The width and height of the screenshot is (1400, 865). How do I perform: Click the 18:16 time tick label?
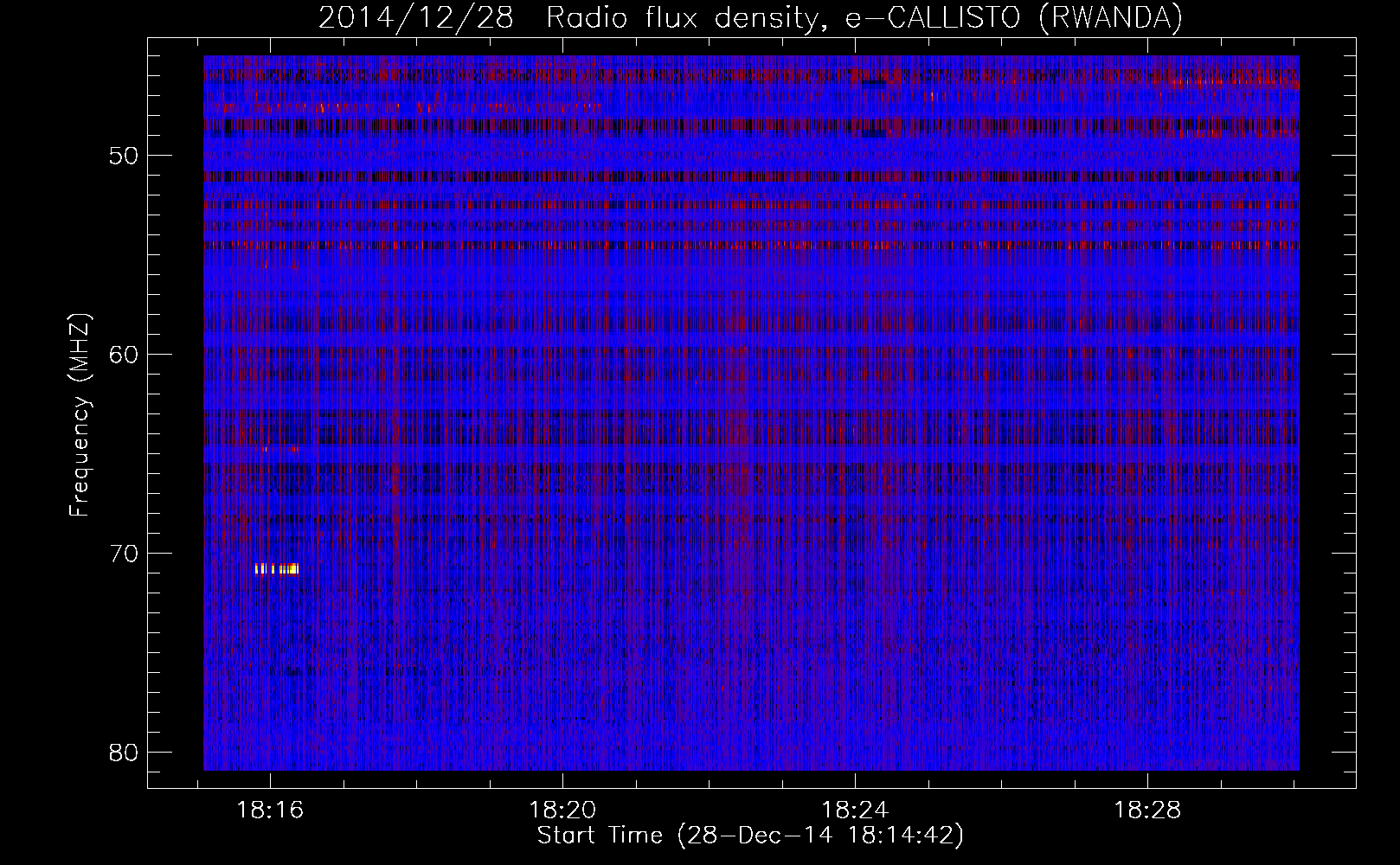tap(270, 811)
